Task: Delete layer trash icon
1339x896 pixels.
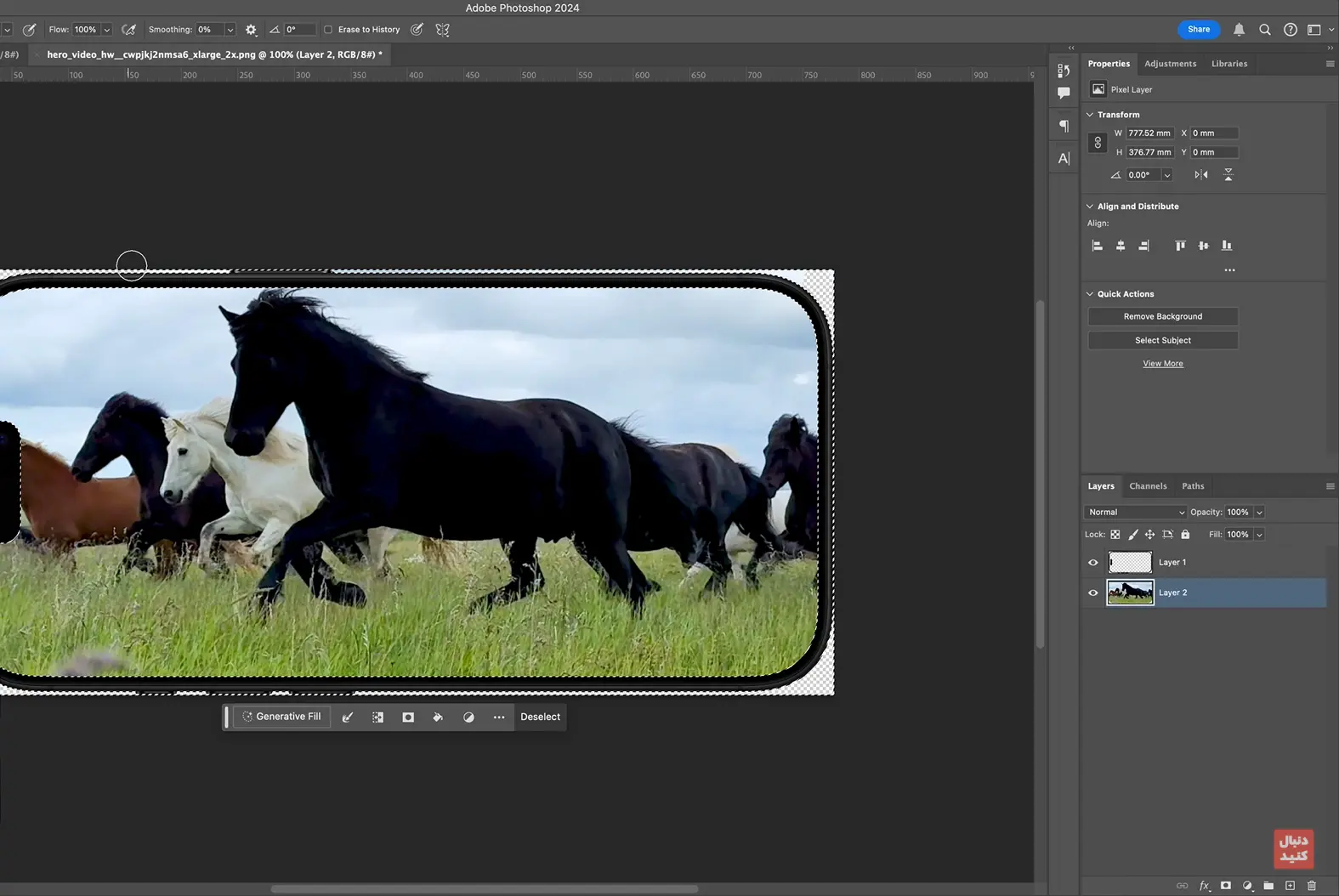Action: tap(1312, 886)
